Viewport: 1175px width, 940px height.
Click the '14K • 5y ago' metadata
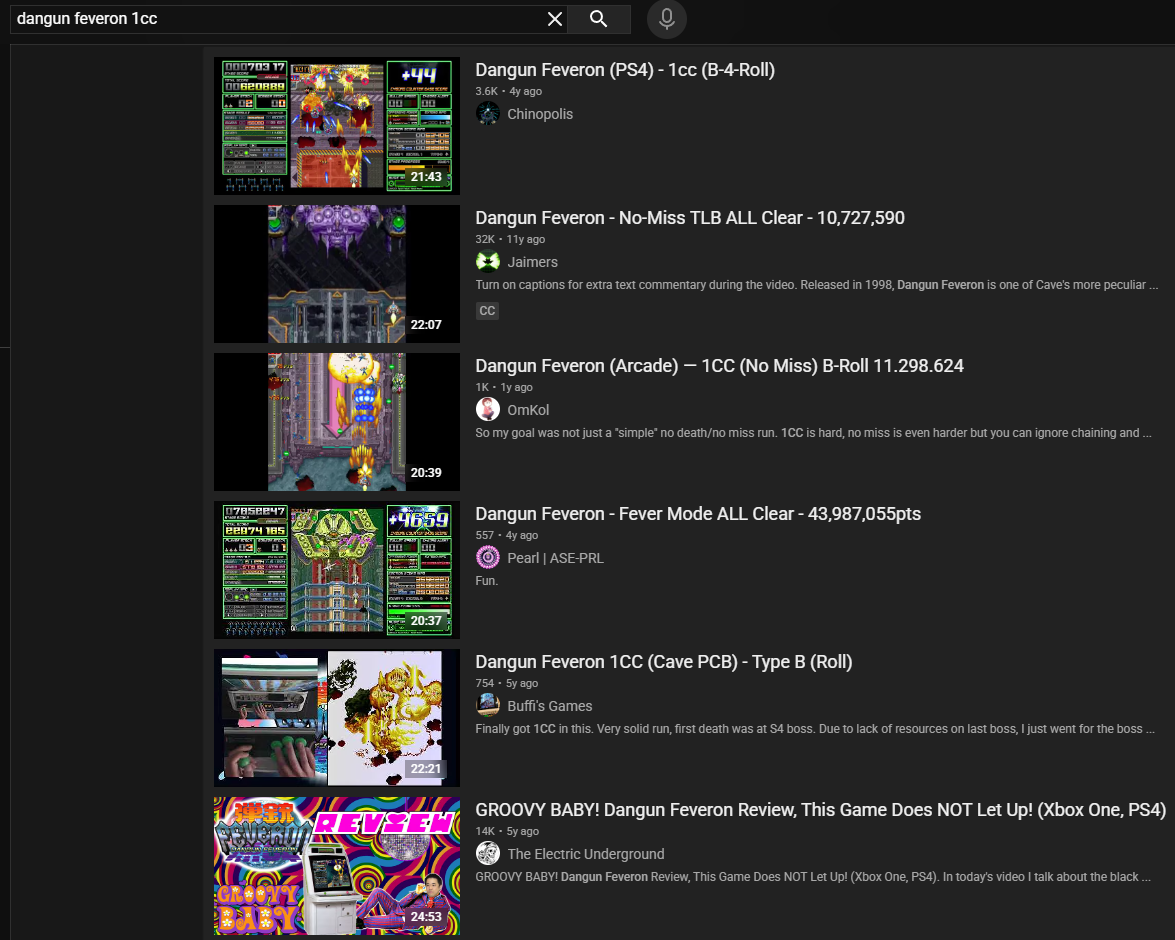[x=507, y=831]
